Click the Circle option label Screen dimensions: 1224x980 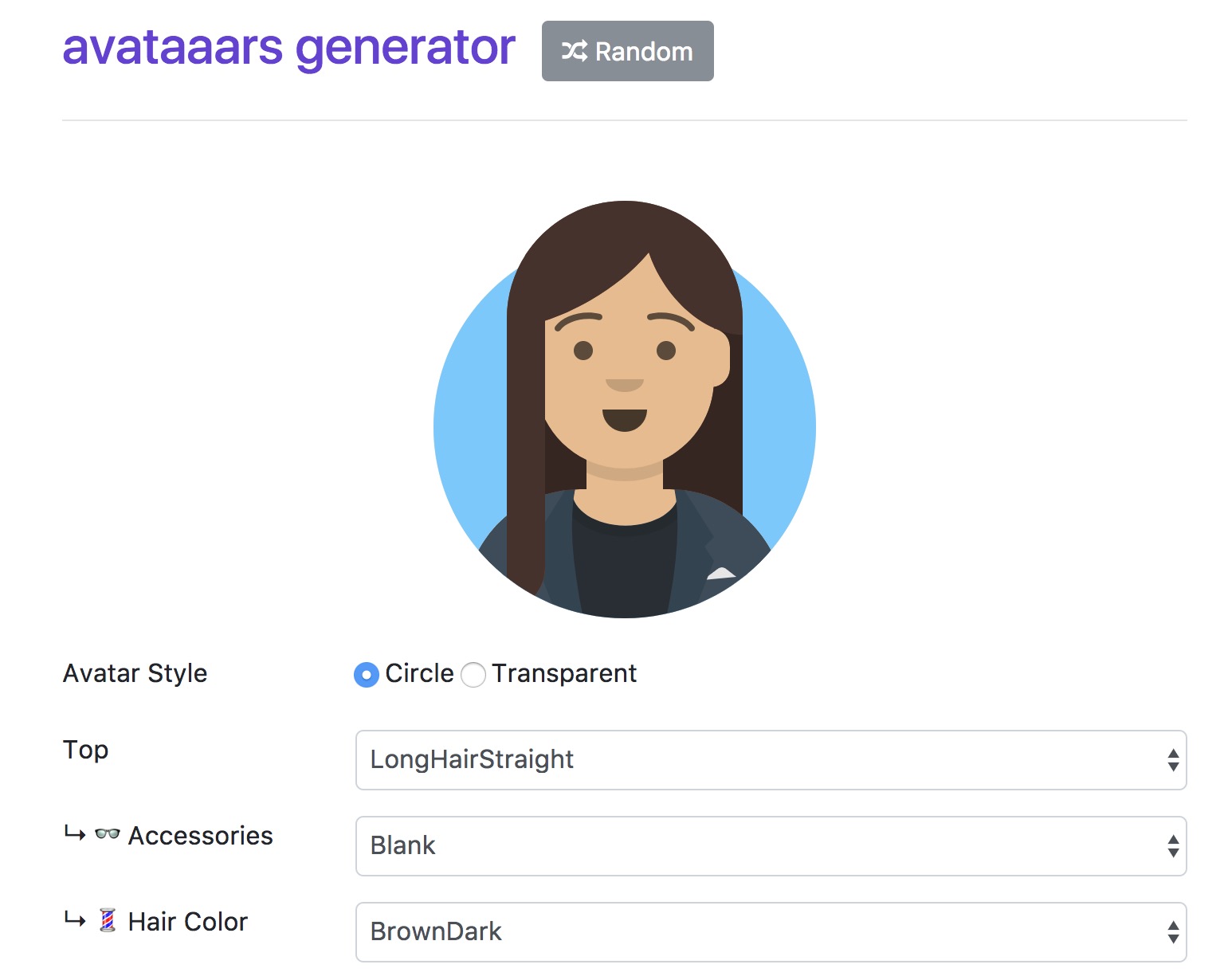tap(419, 674)
